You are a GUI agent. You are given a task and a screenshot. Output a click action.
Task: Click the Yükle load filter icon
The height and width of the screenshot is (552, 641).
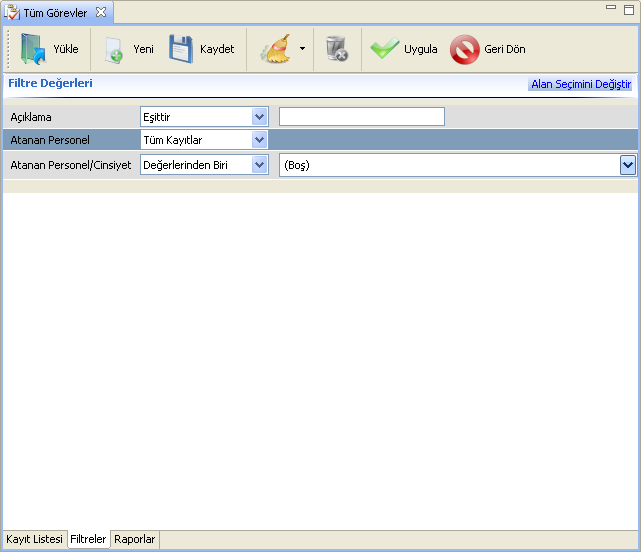coord(34,49)
